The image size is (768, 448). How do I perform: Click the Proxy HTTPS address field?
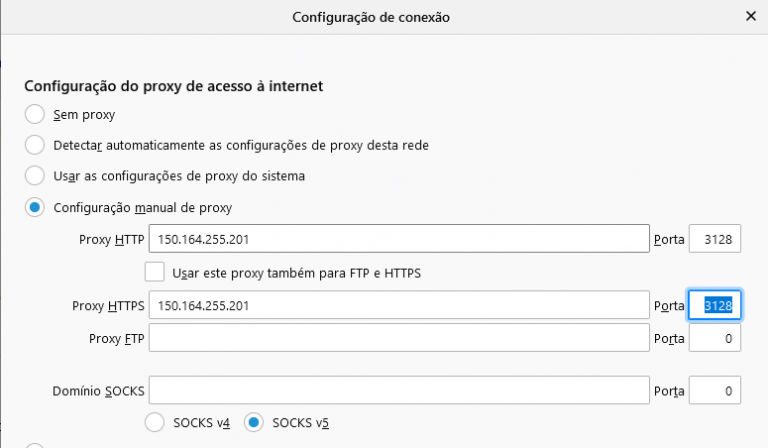coord(399,305)
